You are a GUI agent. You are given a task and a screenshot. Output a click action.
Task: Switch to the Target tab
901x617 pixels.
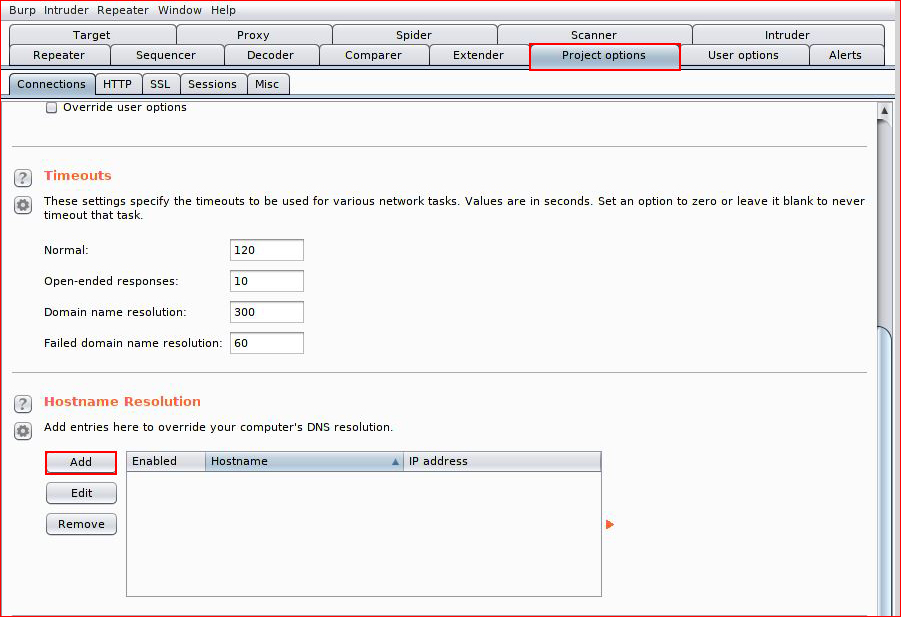(92, 34)
